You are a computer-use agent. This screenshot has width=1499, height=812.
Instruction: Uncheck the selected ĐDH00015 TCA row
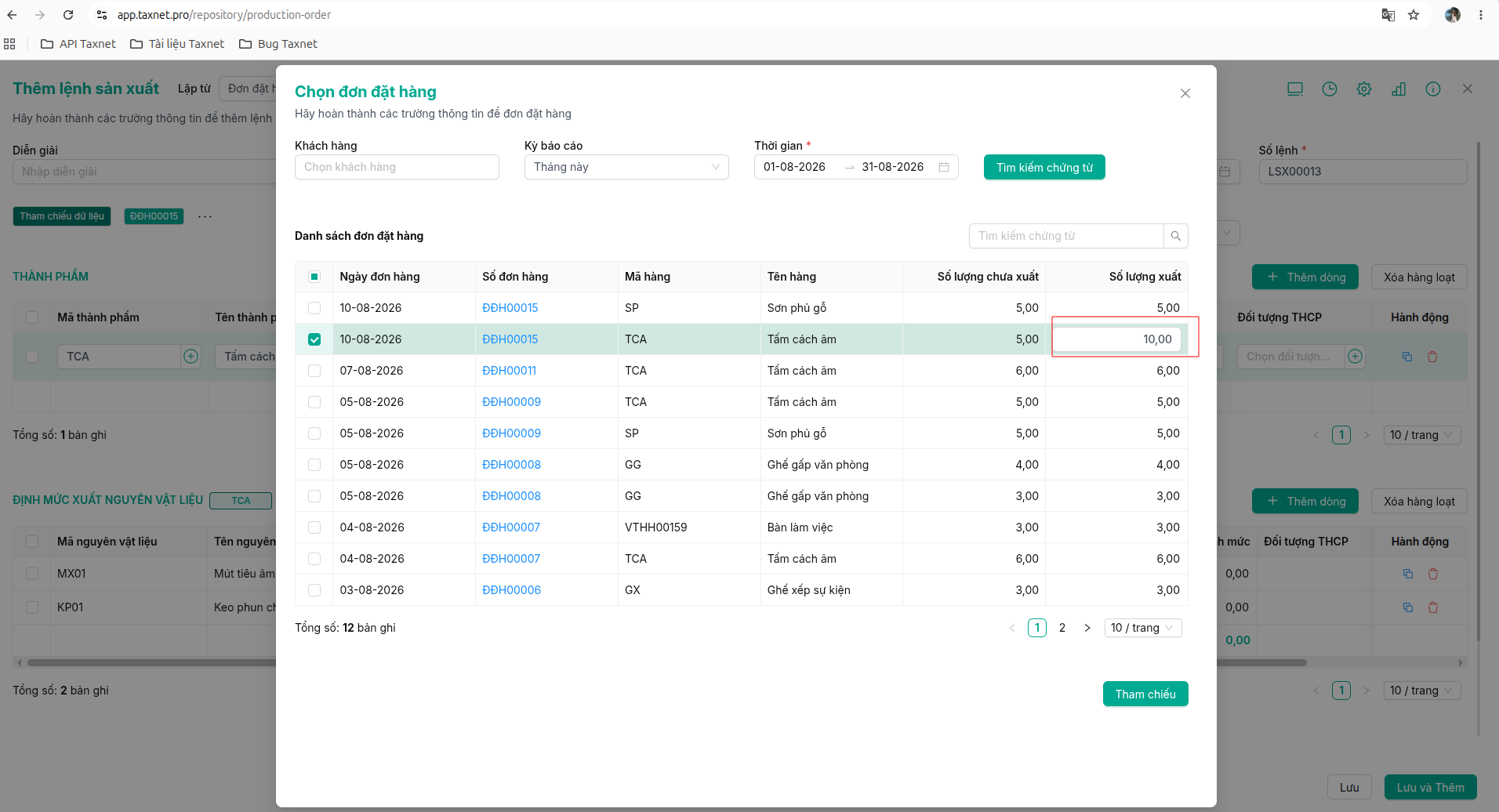(x=314, y=339)
